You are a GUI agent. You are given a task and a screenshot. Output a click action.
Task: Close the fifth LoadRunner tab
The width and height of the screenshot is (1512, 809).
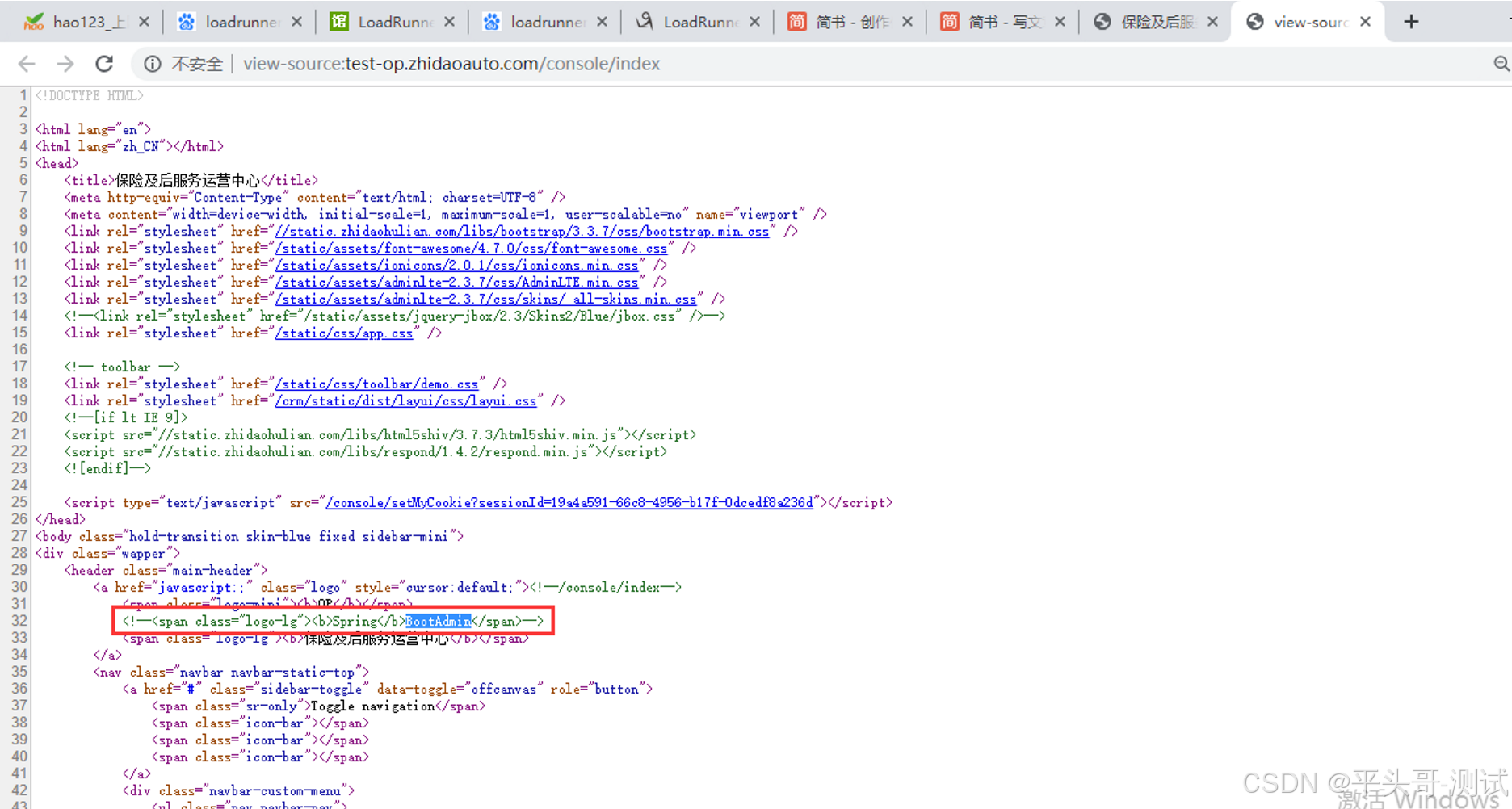pyautogui.click(x=754, y=22)
